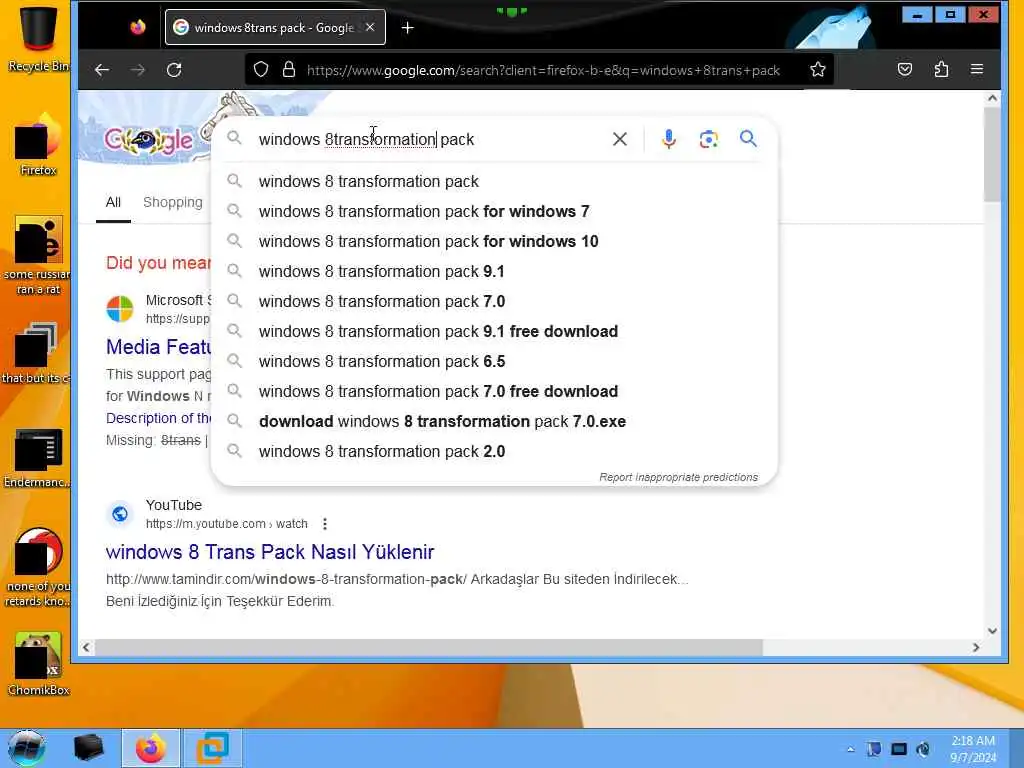
Task: Click the 'Description of the' sublink
Action: tap(158, 418)
